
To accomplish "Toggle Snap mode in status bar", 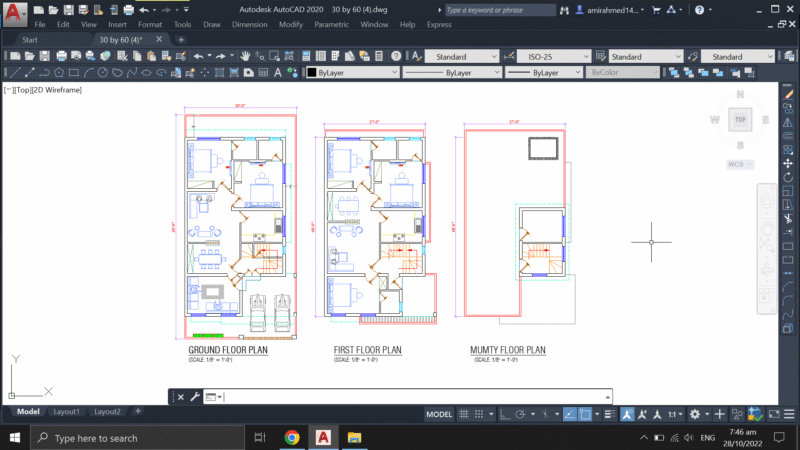I will pos(479,414).
